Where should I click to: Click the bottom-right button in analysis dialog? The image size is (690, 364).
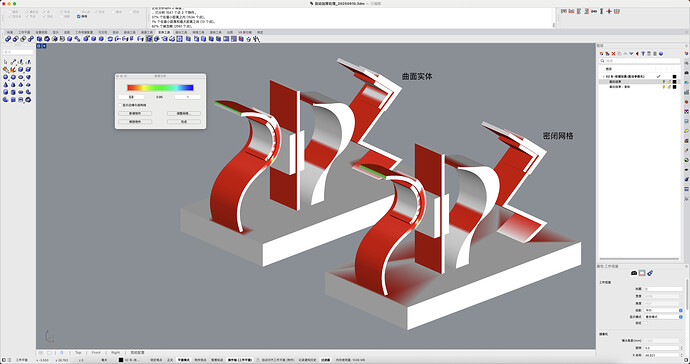184,121
